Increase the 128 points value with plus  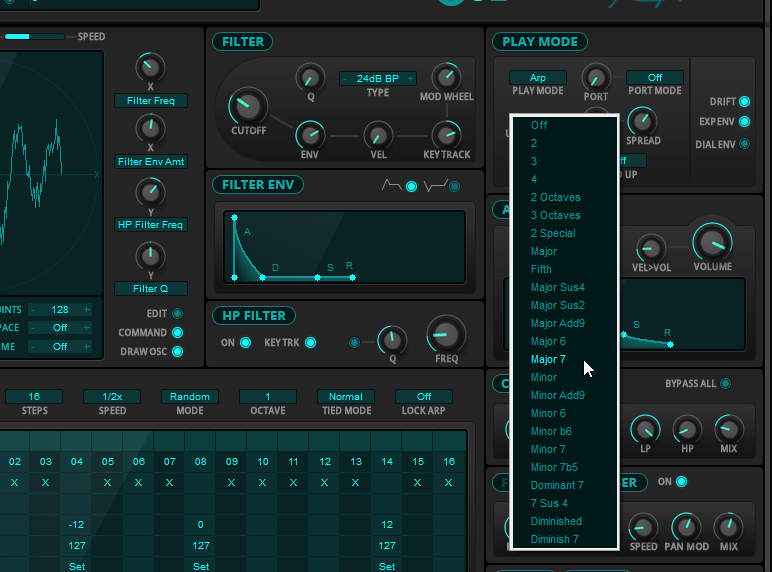coord(87,310)
